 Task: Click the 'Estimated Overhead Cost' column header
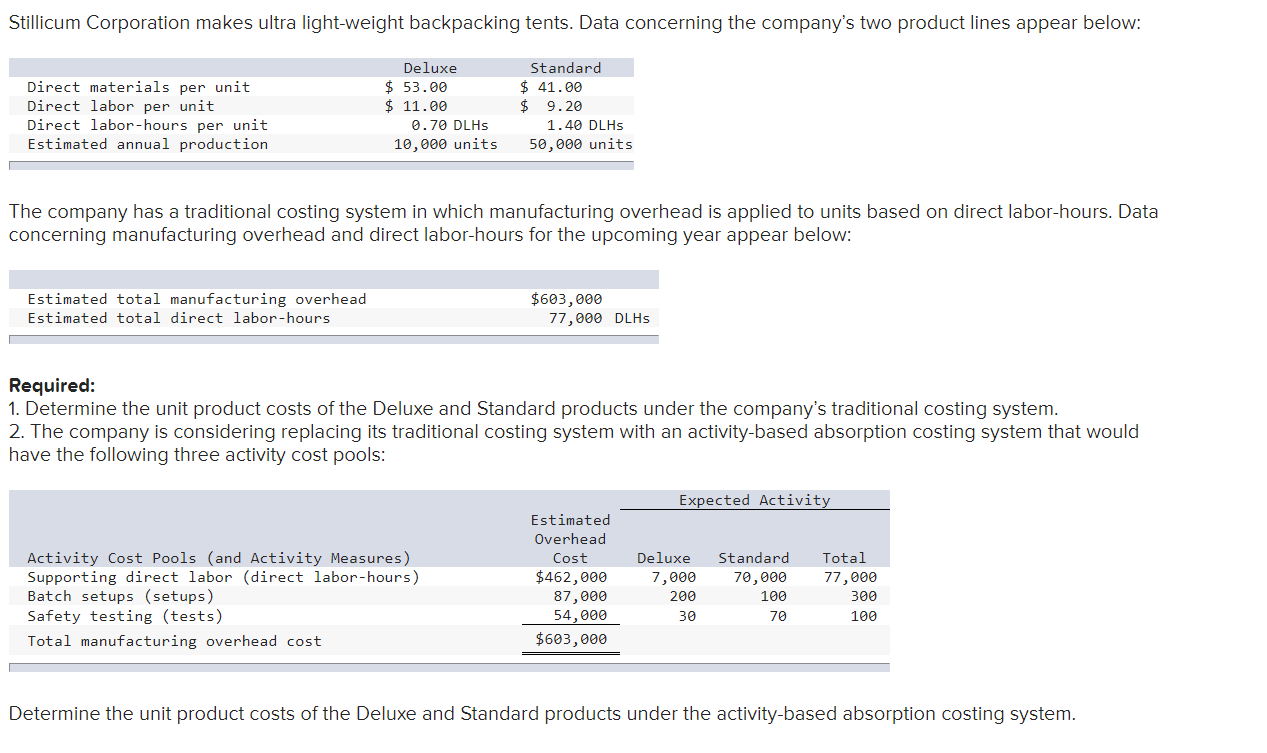tap(570, 539)
